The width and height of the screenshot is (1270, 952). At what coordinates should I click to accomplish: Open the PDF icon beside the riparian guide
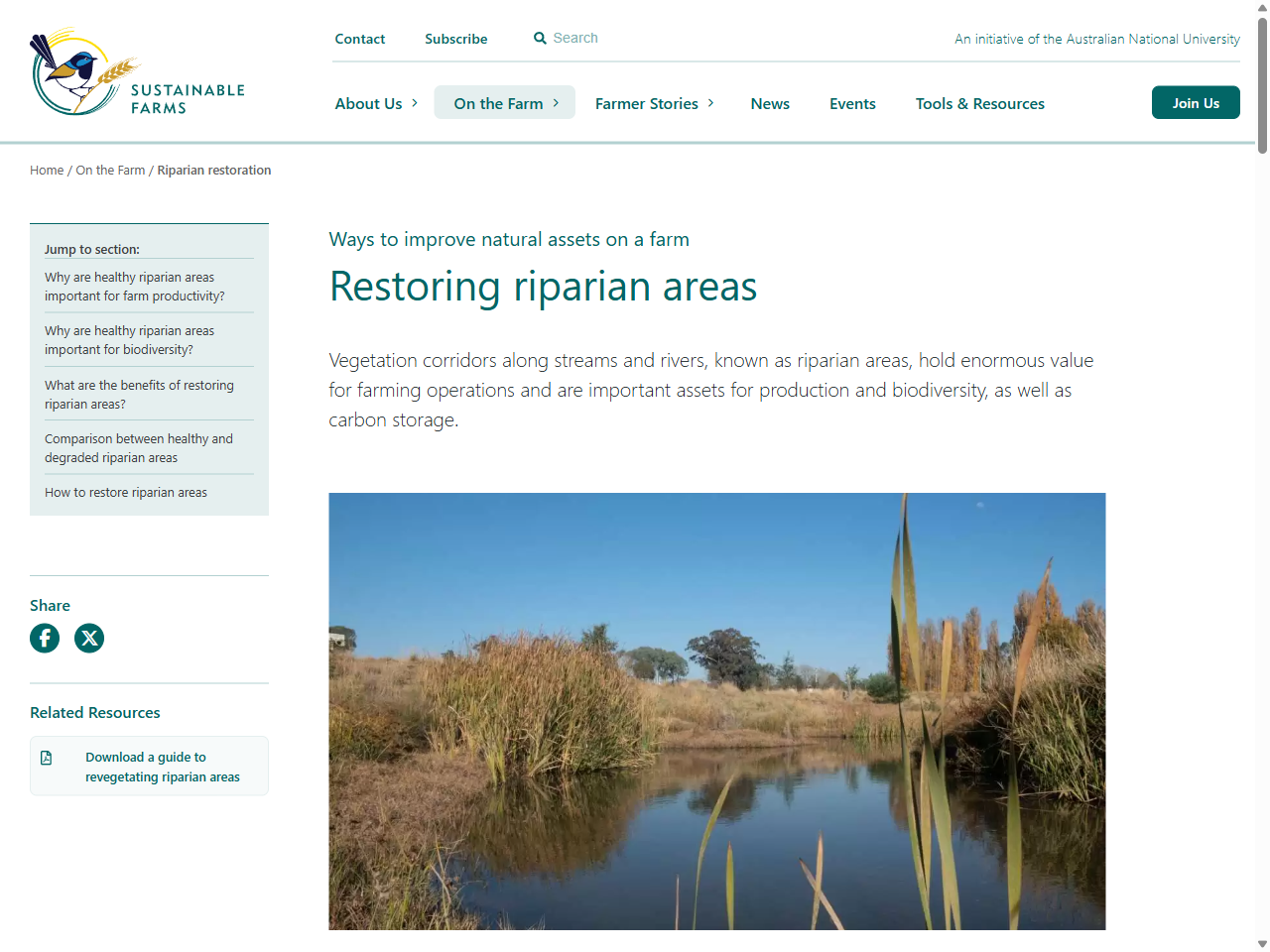tap(47, 757)
